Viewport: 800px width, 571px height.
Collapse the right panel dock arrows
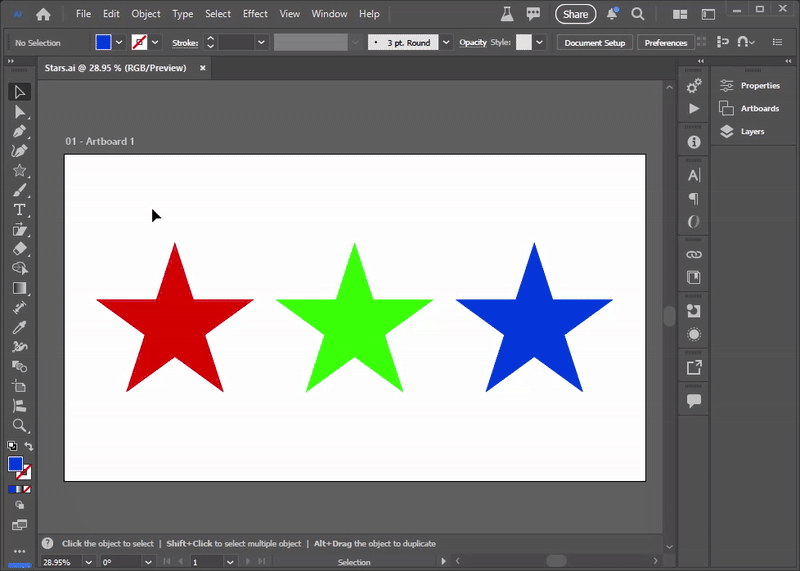tap(790, 62)
